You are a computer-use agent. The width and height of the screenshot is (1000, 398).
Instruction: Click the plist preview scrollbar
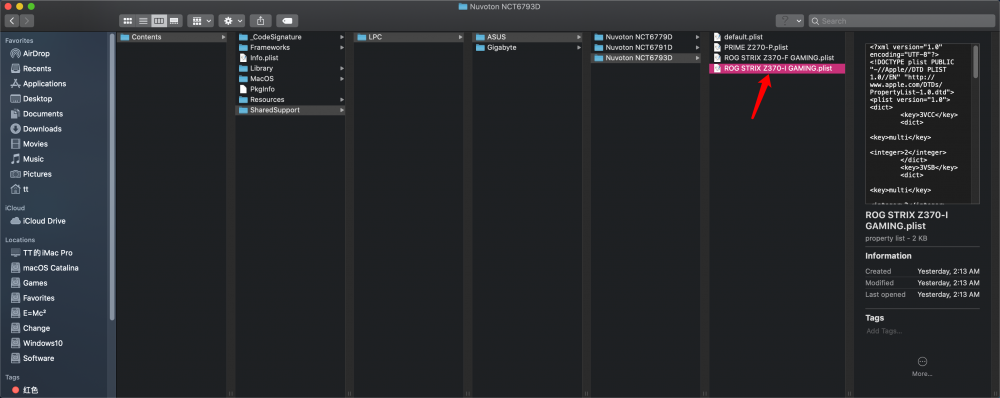[x=975, y=62]
